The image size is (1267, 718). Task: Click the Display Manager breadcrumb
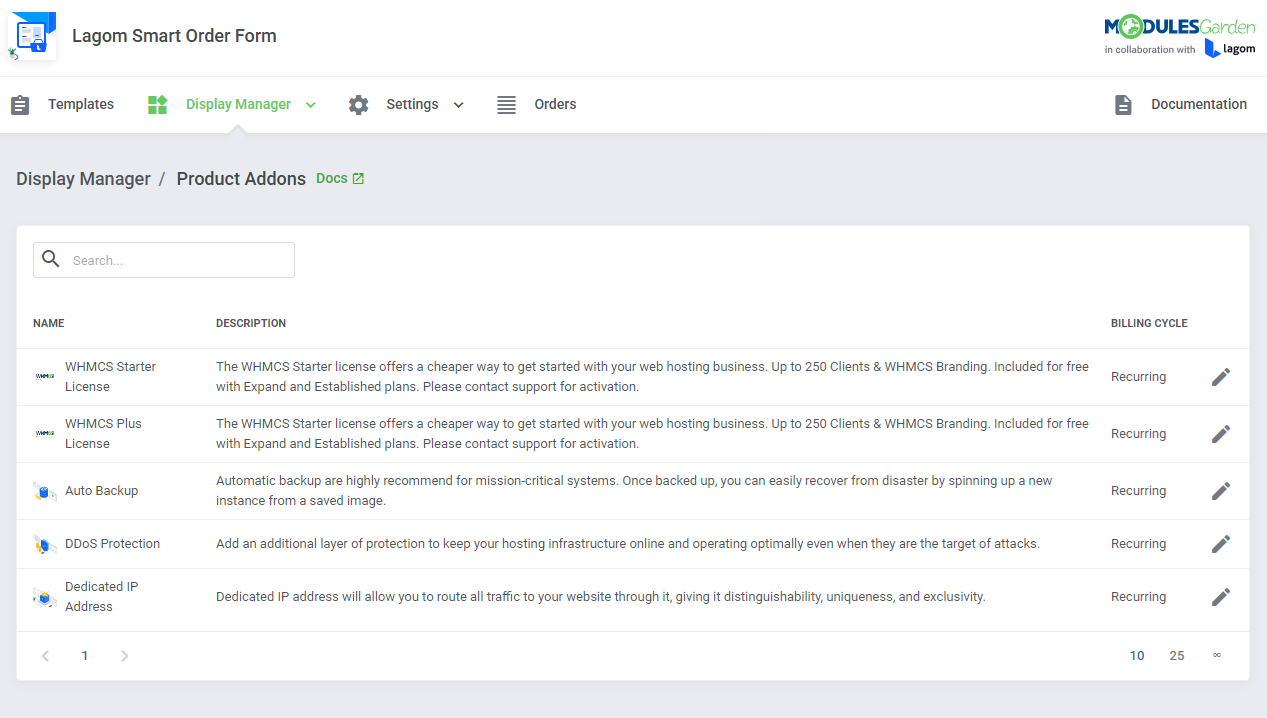pos(83,179)
